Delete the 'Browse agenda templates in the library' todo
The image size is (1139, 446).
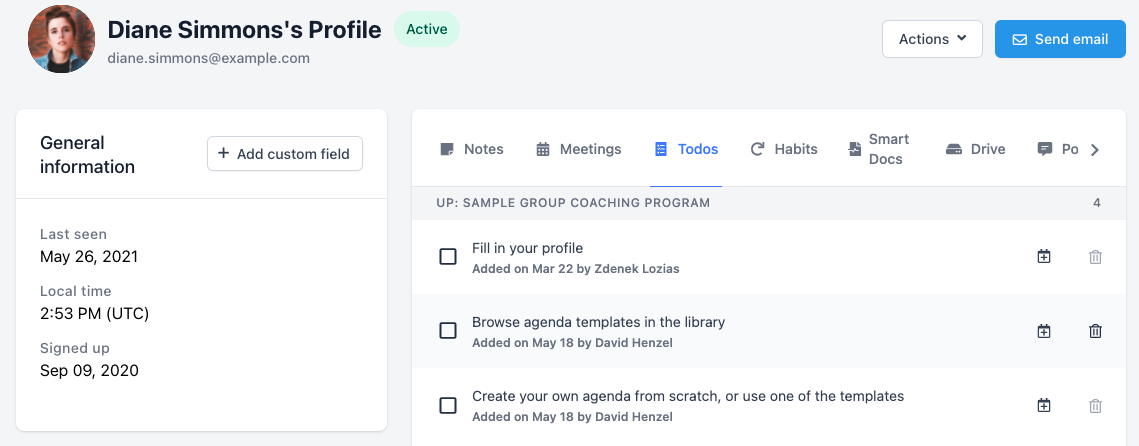[1095, 331]
